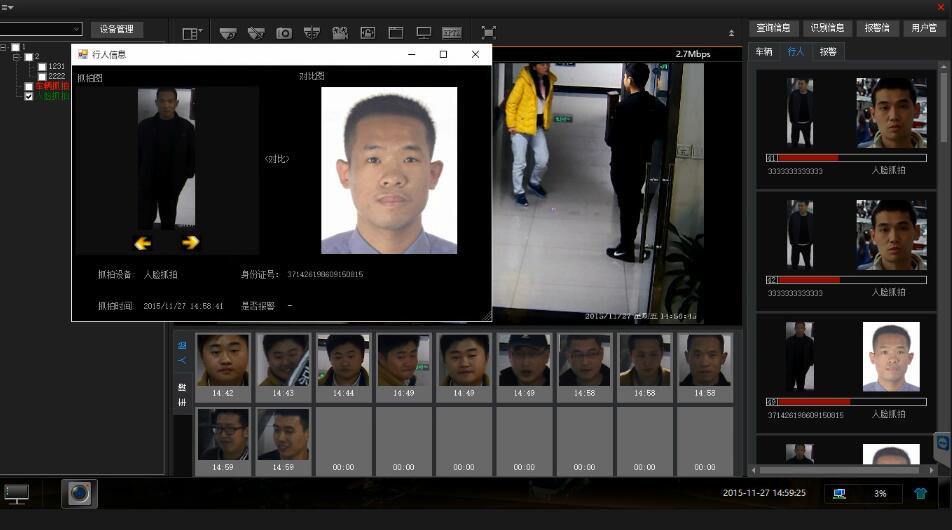Click the shirt skin icon at bottom right
The width and height of the screenshot is (952, 530).
(920, 493)
